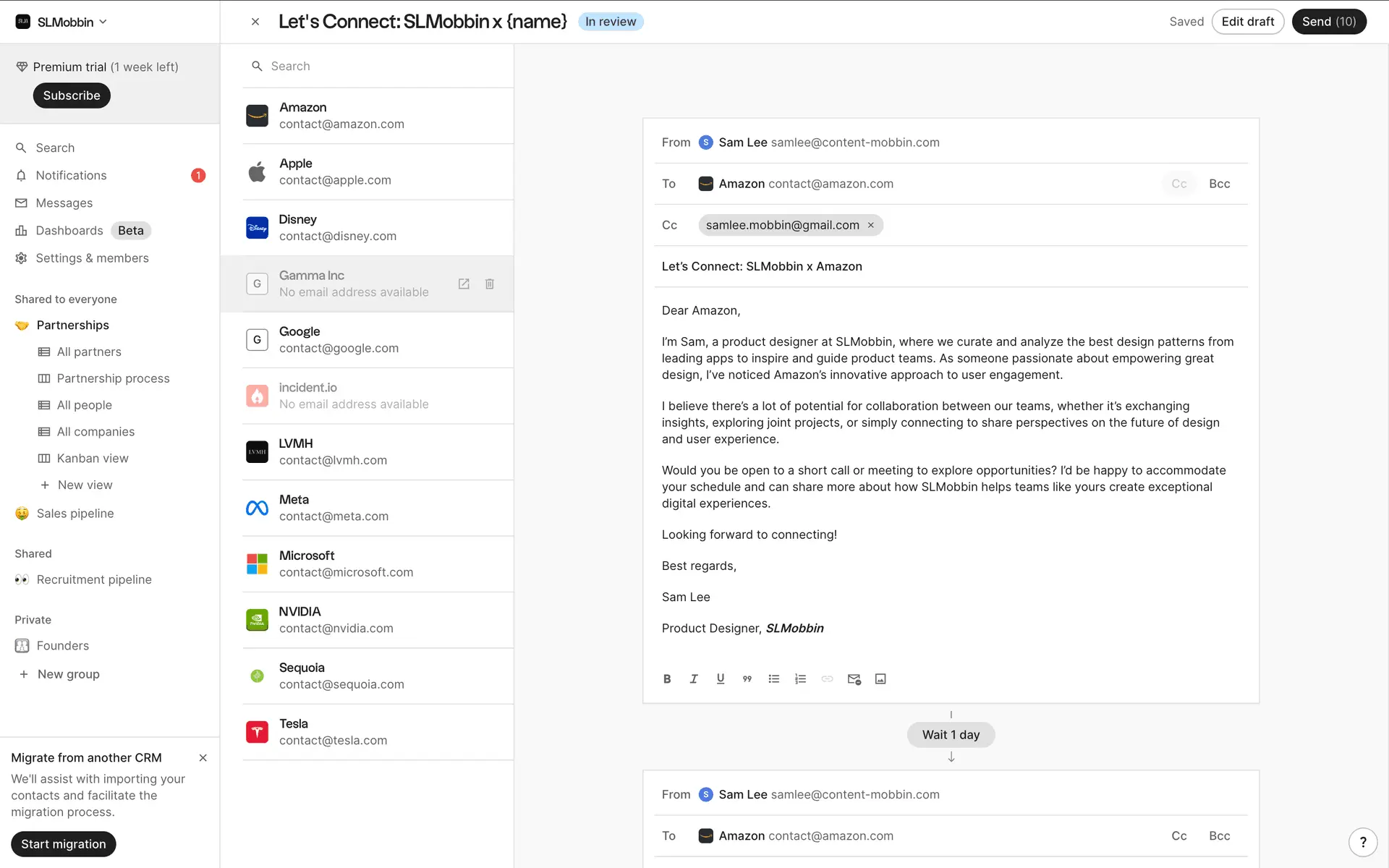
Task: Insert a block quote
Action: tap(747, 678)
